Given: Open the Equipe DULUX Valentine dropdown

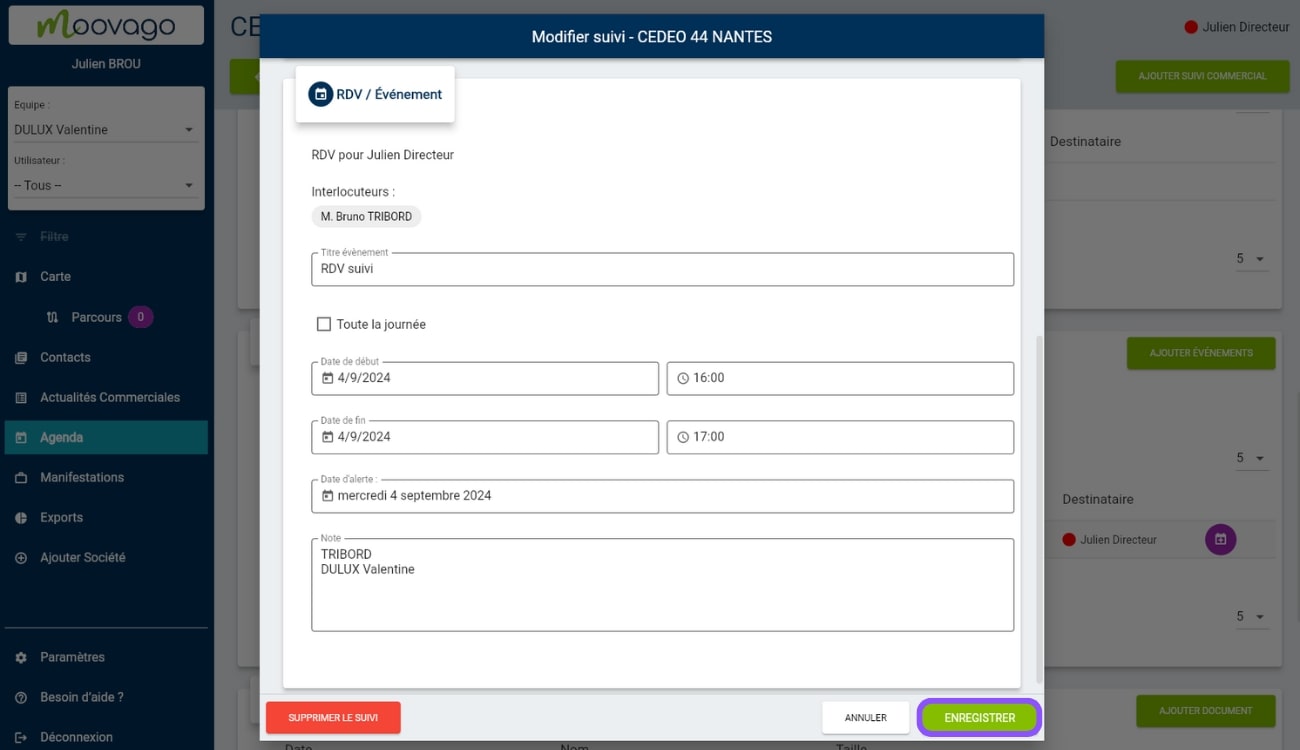Looking at the screenshot, I should (105, 130).
